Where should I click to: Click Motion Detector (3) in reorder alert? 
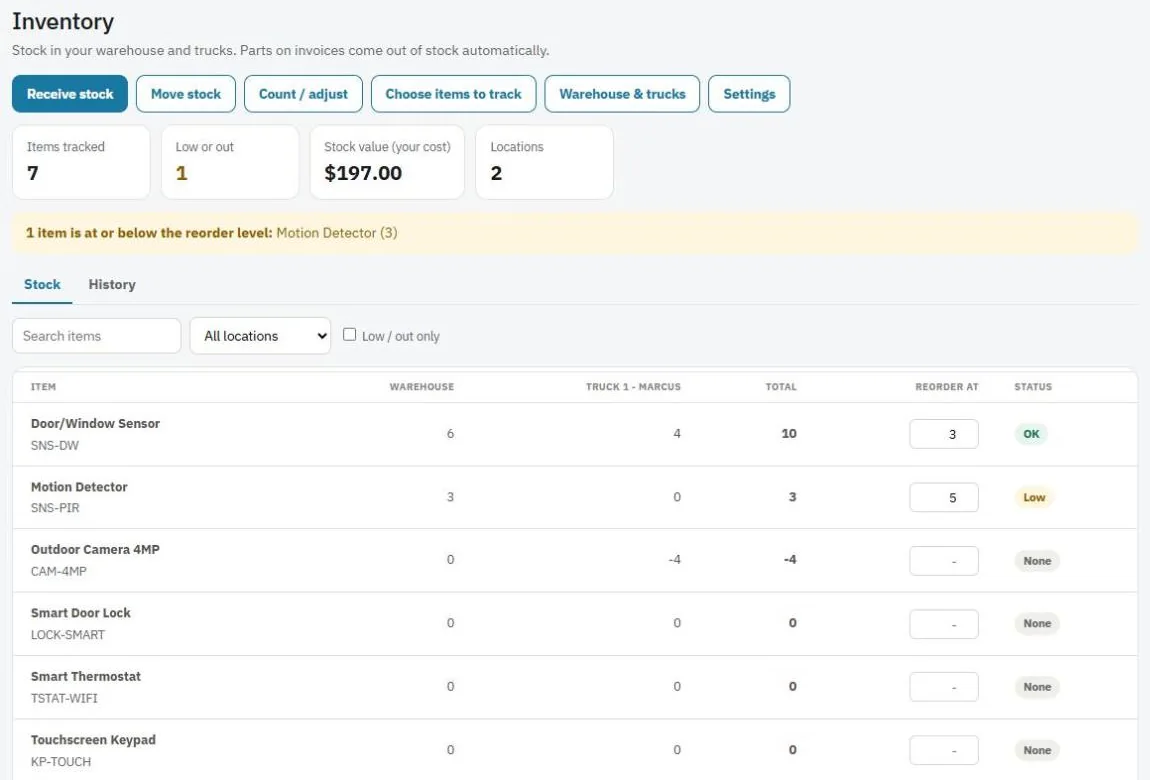point(337,232)
